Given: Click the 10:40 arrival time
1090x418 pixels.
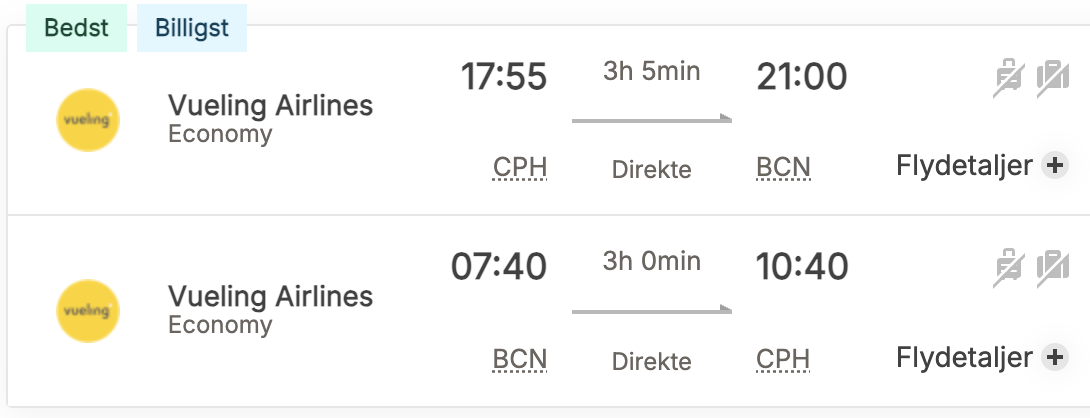Looking at the screenshot, I should pos(802,267).
